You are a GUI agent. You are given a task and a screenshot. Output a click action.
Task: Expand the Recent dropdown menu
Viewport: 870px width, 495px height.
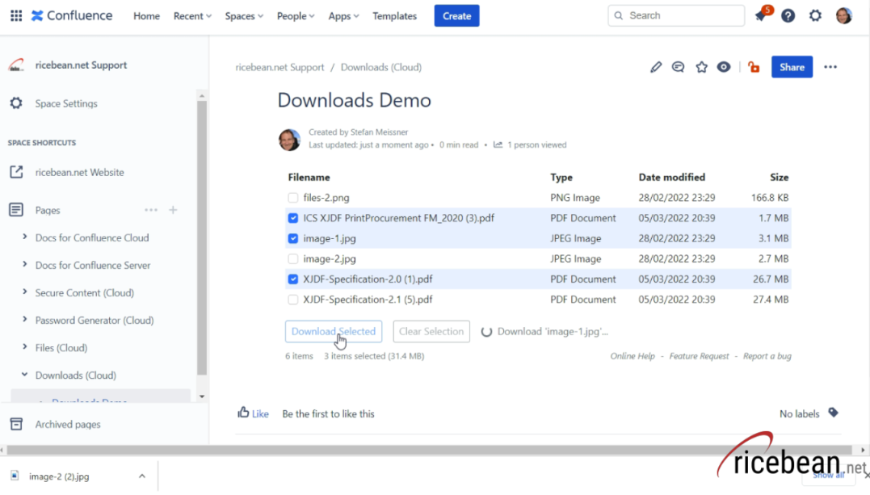pos(192,16)
